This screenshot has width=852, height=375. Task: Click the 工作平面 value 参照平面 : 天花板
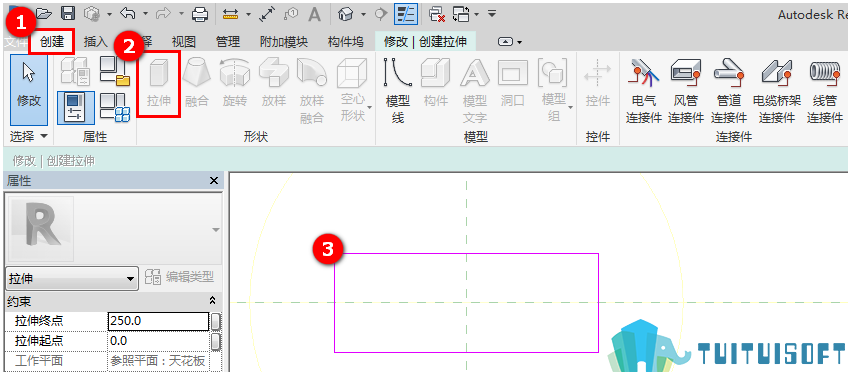(158, 361)
